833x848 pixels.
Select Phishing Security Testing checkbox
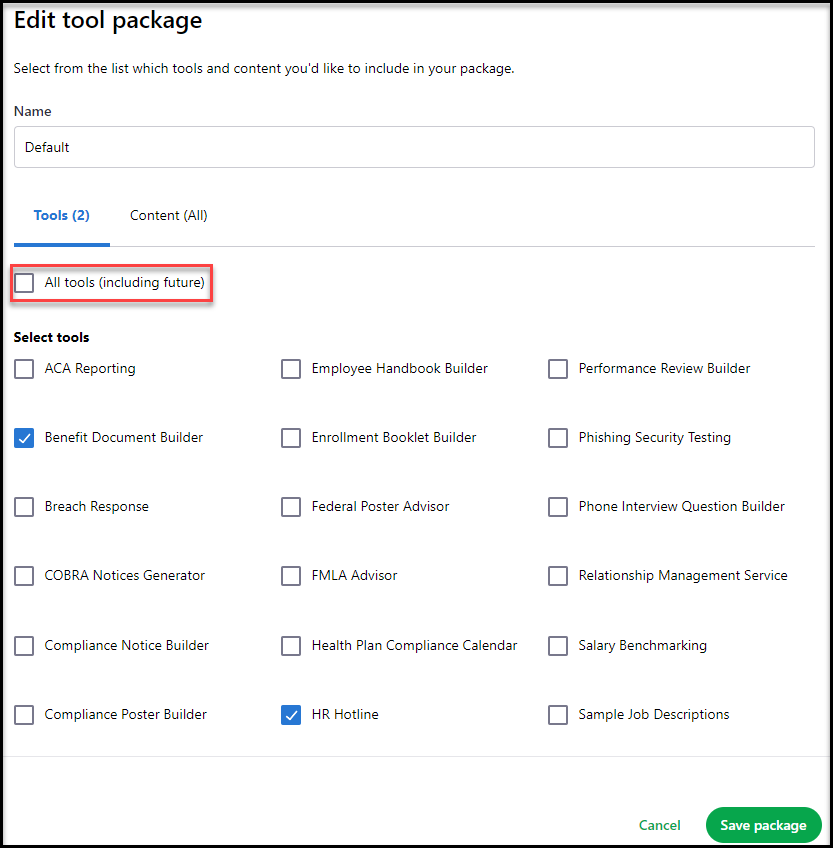pos(558,438)
